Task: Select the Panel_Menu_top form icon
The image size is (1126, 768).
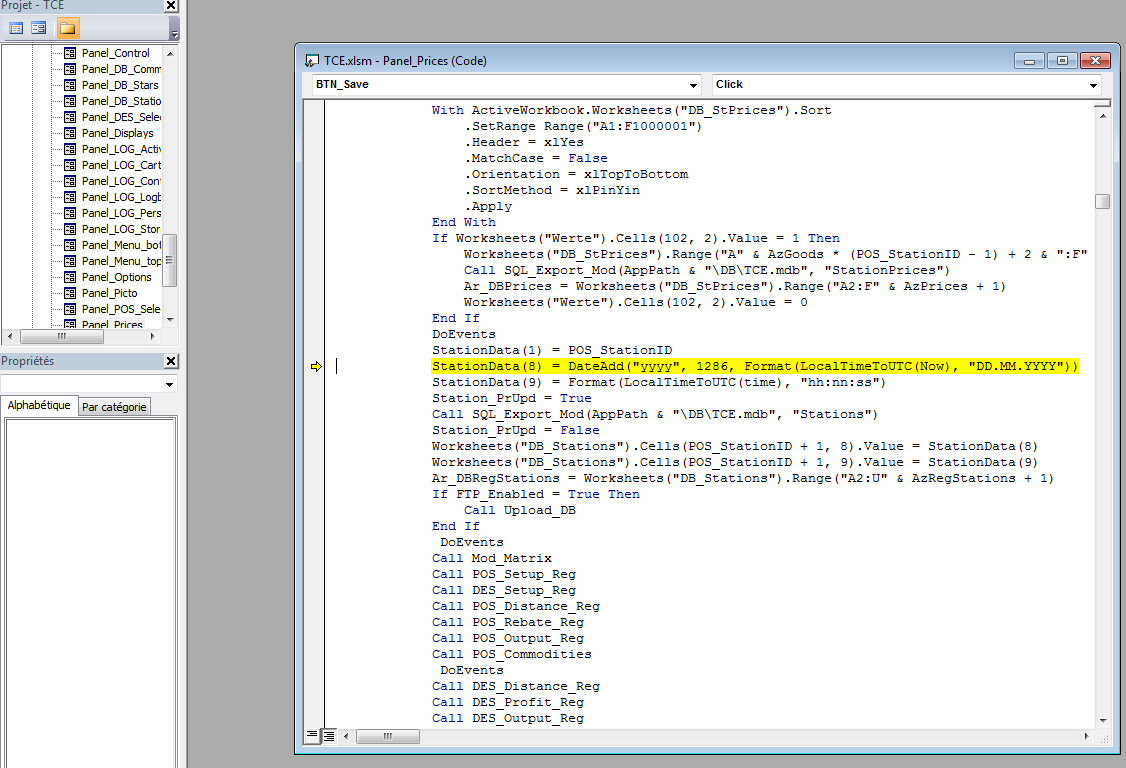Action: pos(70,261)
